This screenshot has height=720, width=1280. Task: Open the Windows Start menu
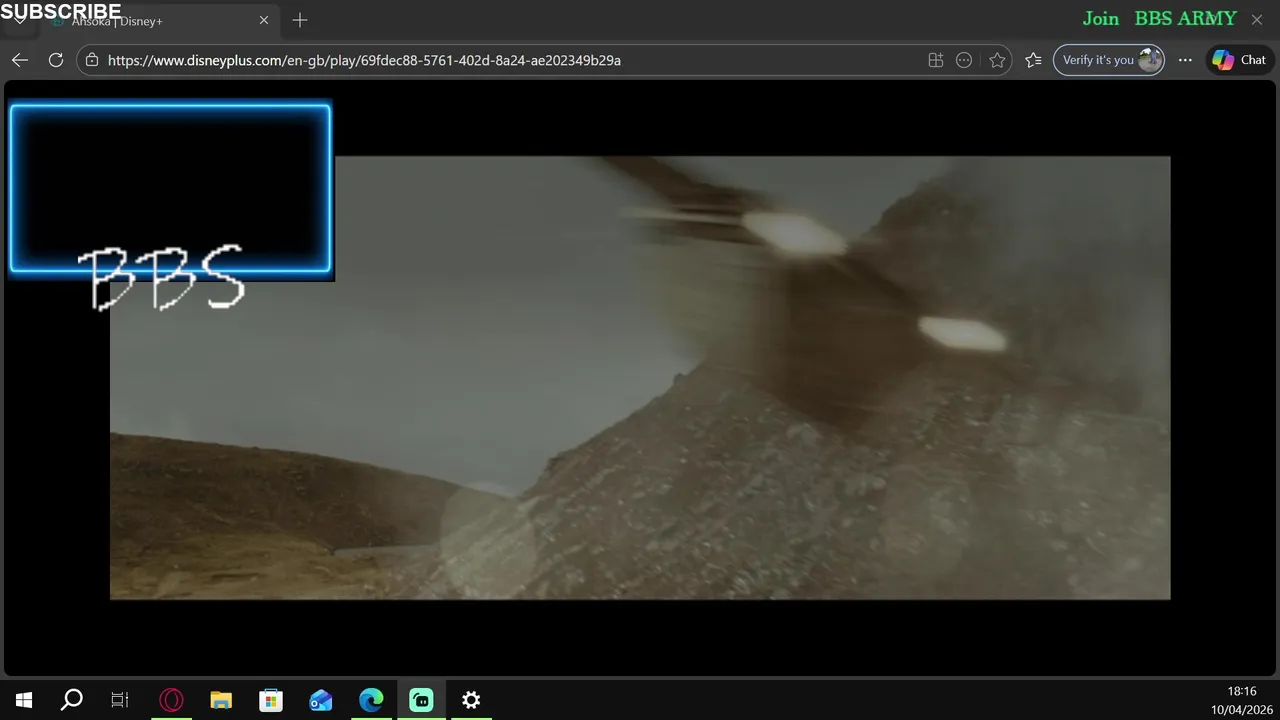tap(24, 700)
